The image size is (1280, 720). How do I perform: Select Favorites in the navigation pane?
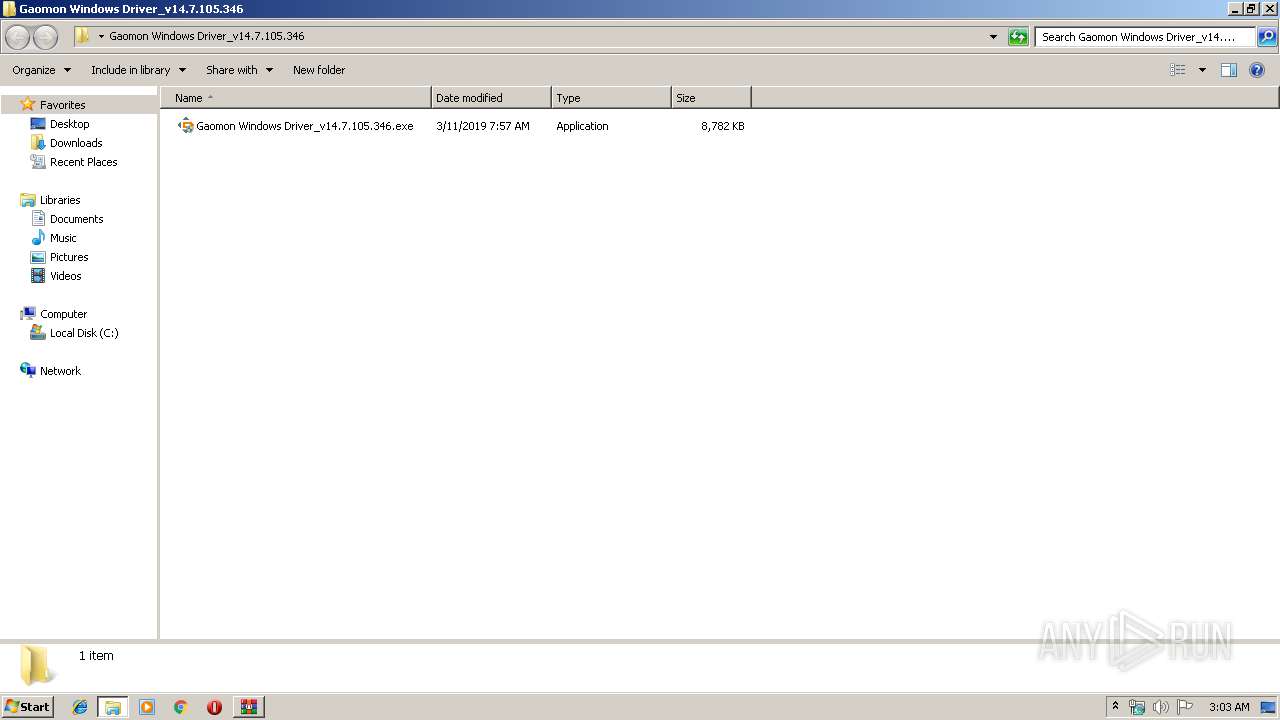[x=62, y=105]
